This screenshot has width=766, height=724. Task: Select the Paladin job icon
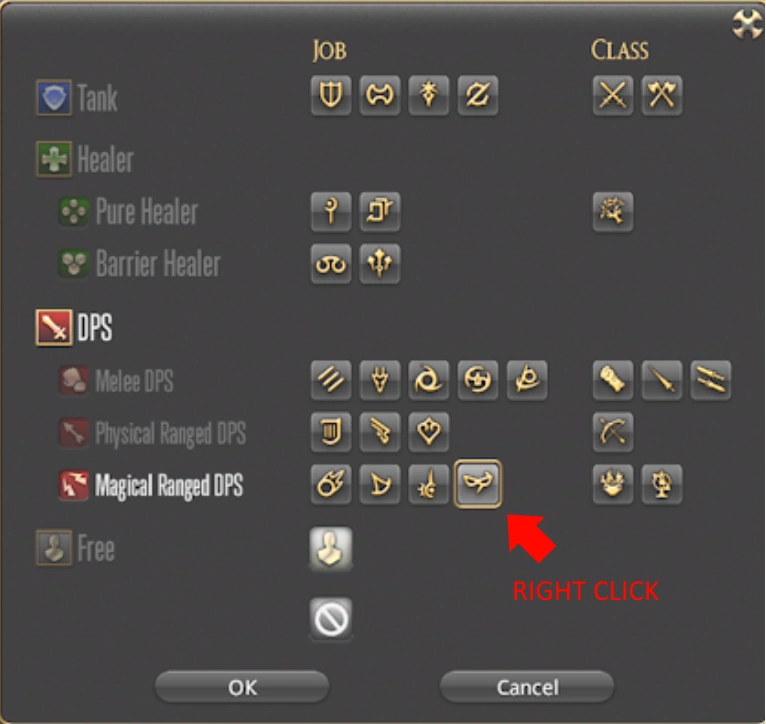(331, 95)
